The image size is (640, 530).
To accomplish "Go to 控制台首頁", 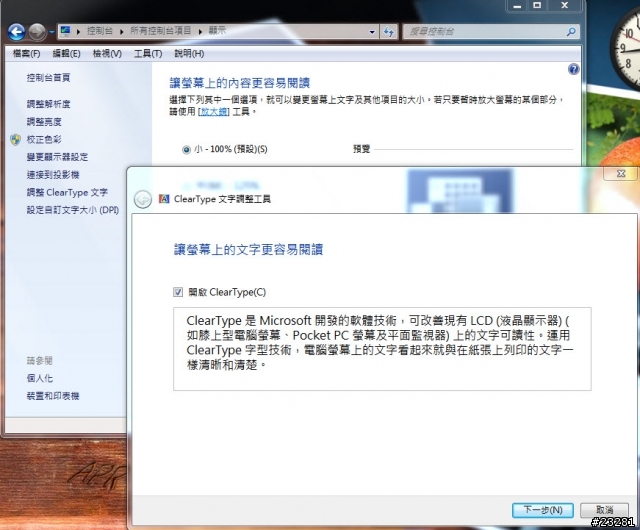I will click(48, 77).
